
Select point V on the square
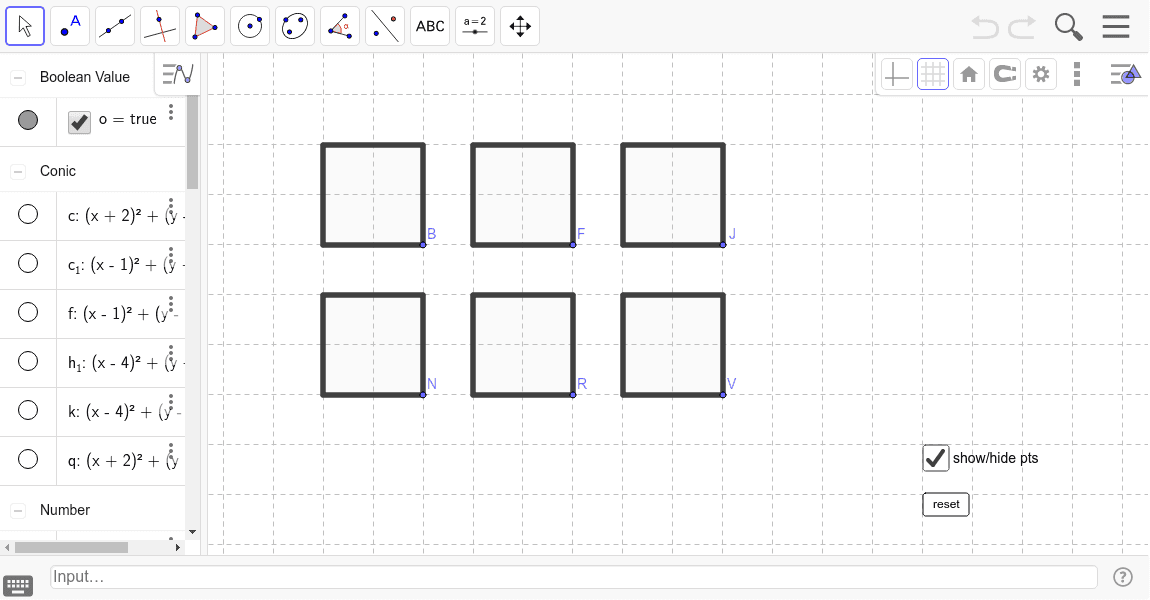point(722,395)
